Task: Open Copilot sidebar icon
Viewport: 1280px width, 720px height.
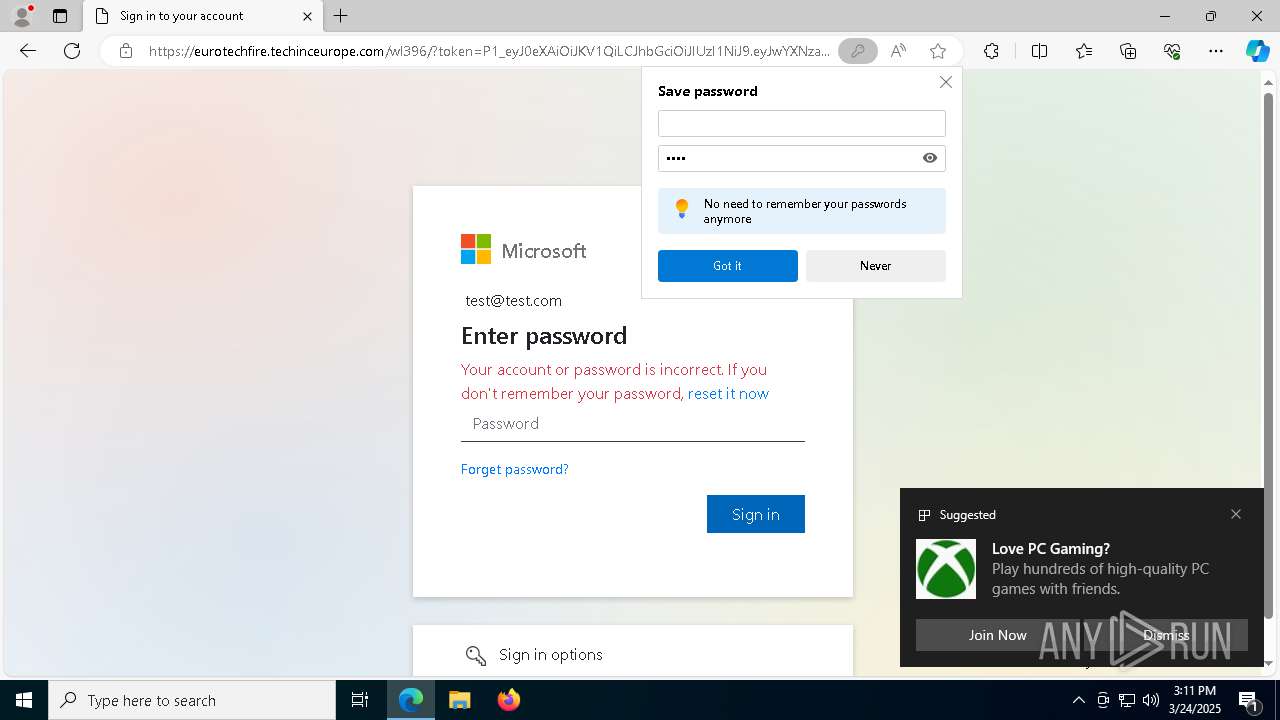Action: (x=1257, y=51)
